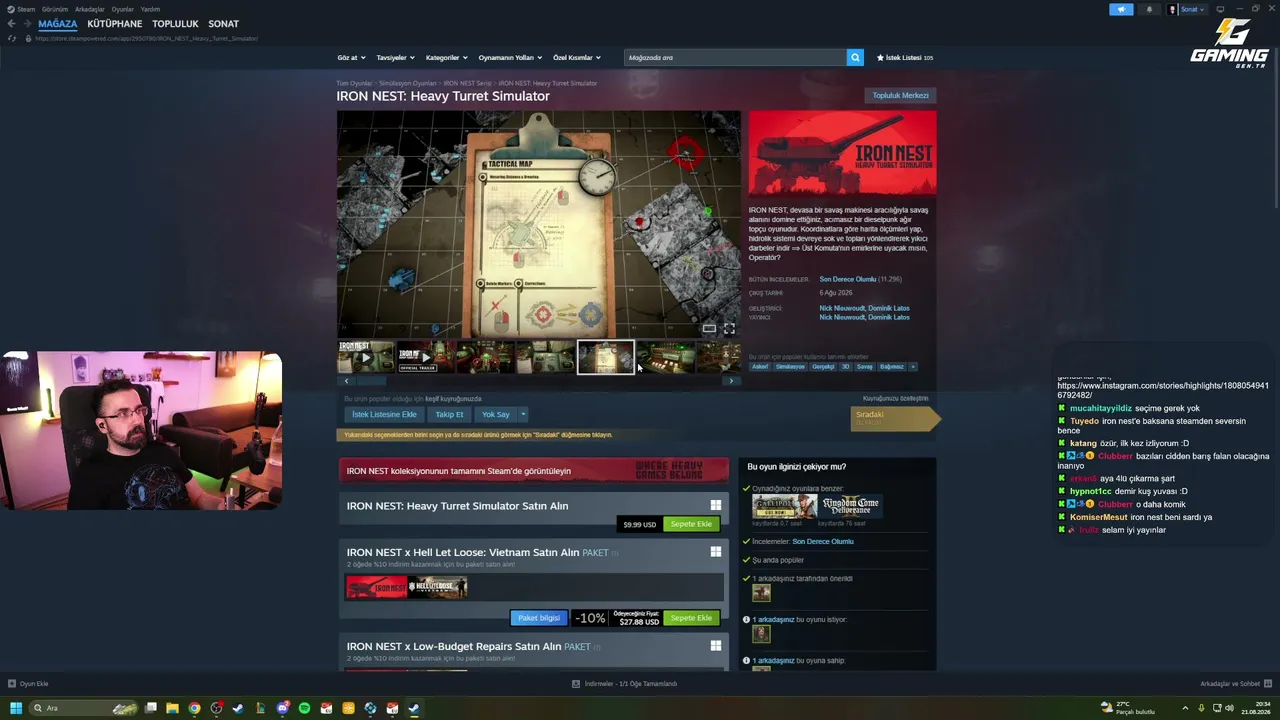
Task: Click the plus button to add tag
Action: point(912,366)
